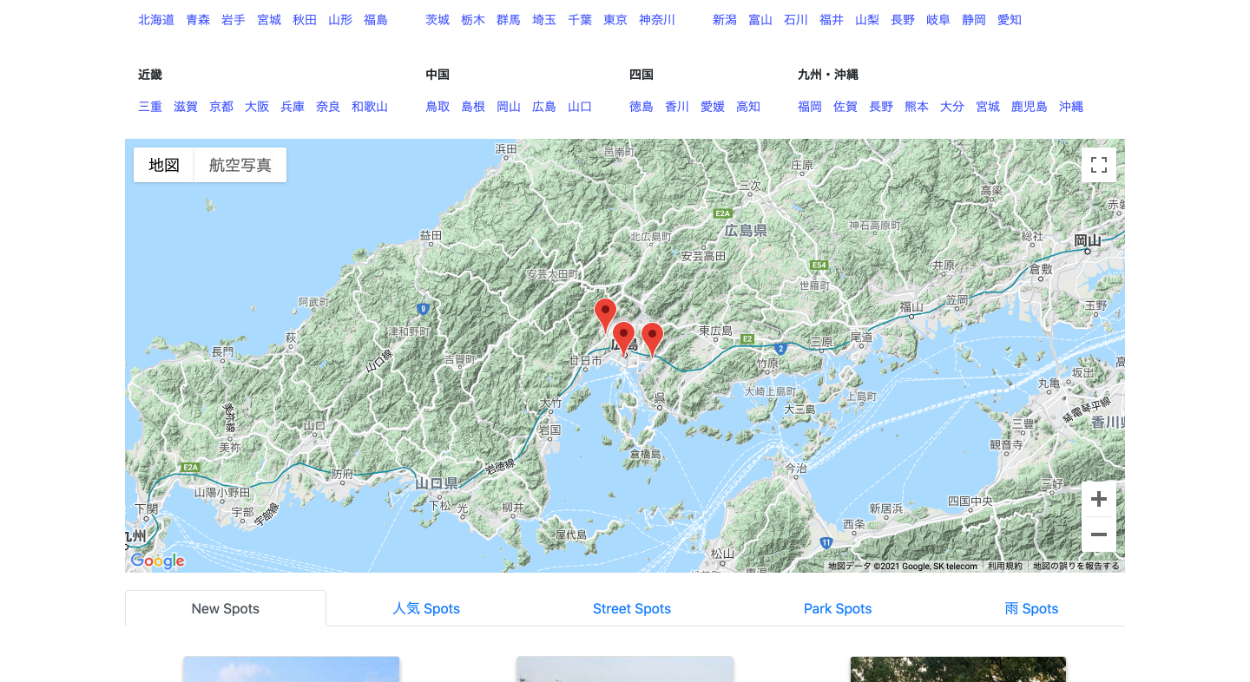Go to 北海道 prefecture link
Screen dimensions: 1250x682
(156, 20)
